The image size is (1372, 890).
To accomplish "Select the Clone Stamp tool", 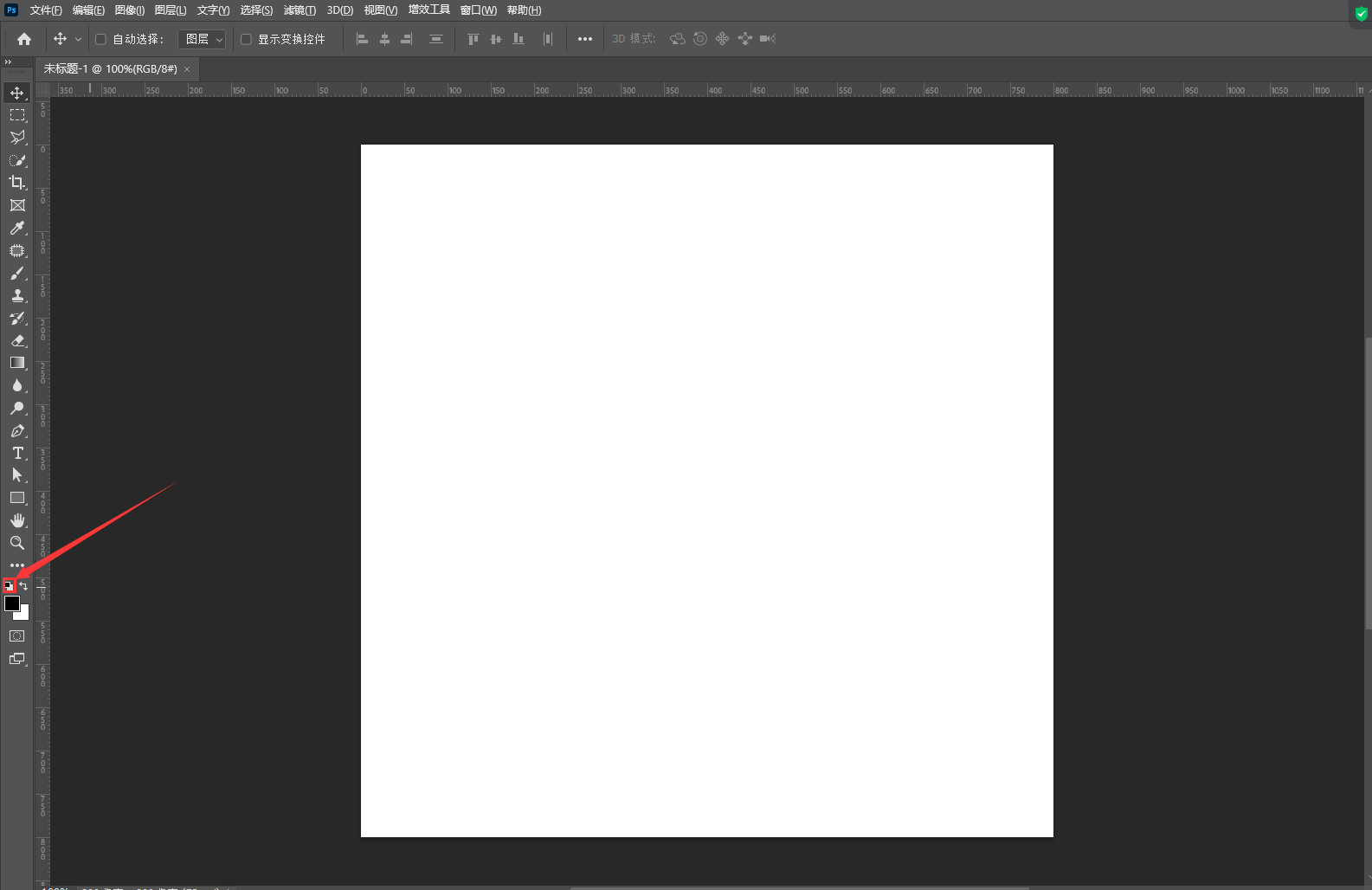I will pyautogui.click(x=17, y=295).
